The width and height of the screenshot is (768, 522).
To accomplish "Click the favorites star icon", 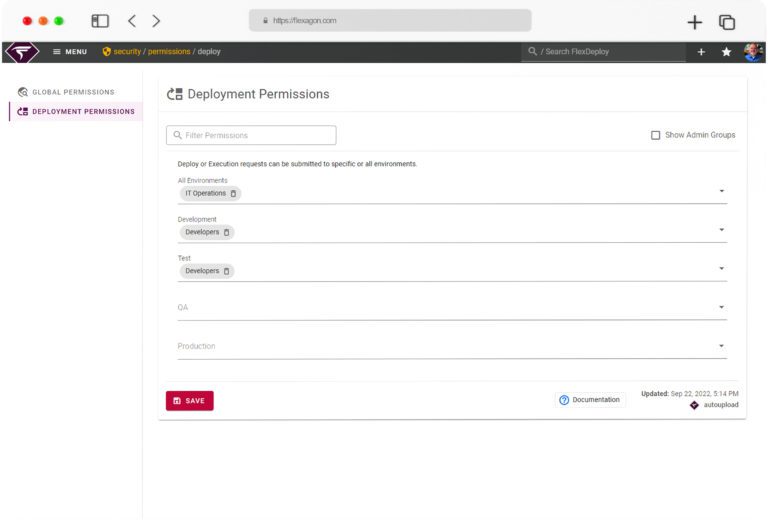I will 726,52.
